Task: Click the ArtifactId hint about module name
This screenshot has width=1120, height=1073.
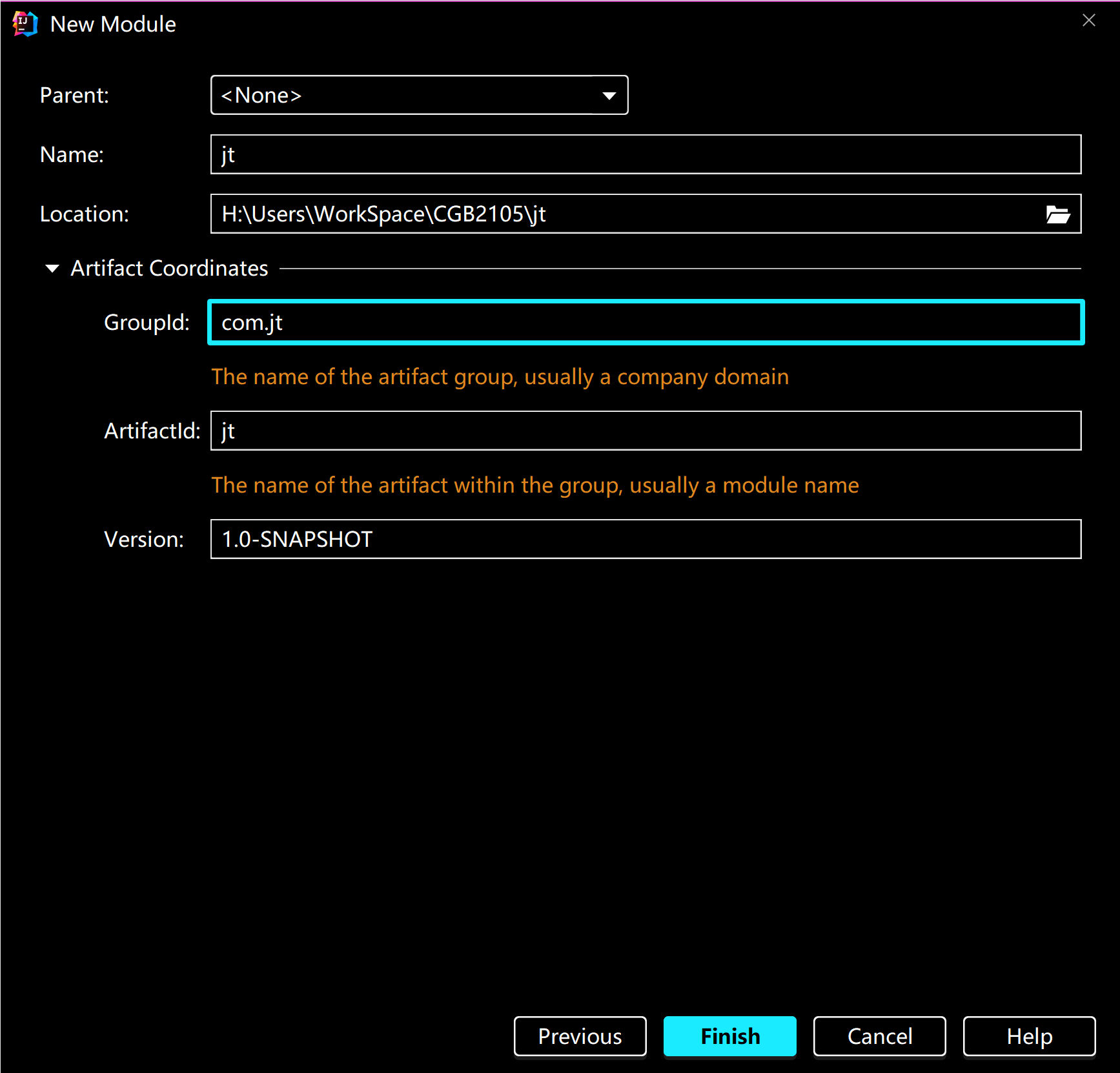Action: pyautogui.click(x=535, y=485)
